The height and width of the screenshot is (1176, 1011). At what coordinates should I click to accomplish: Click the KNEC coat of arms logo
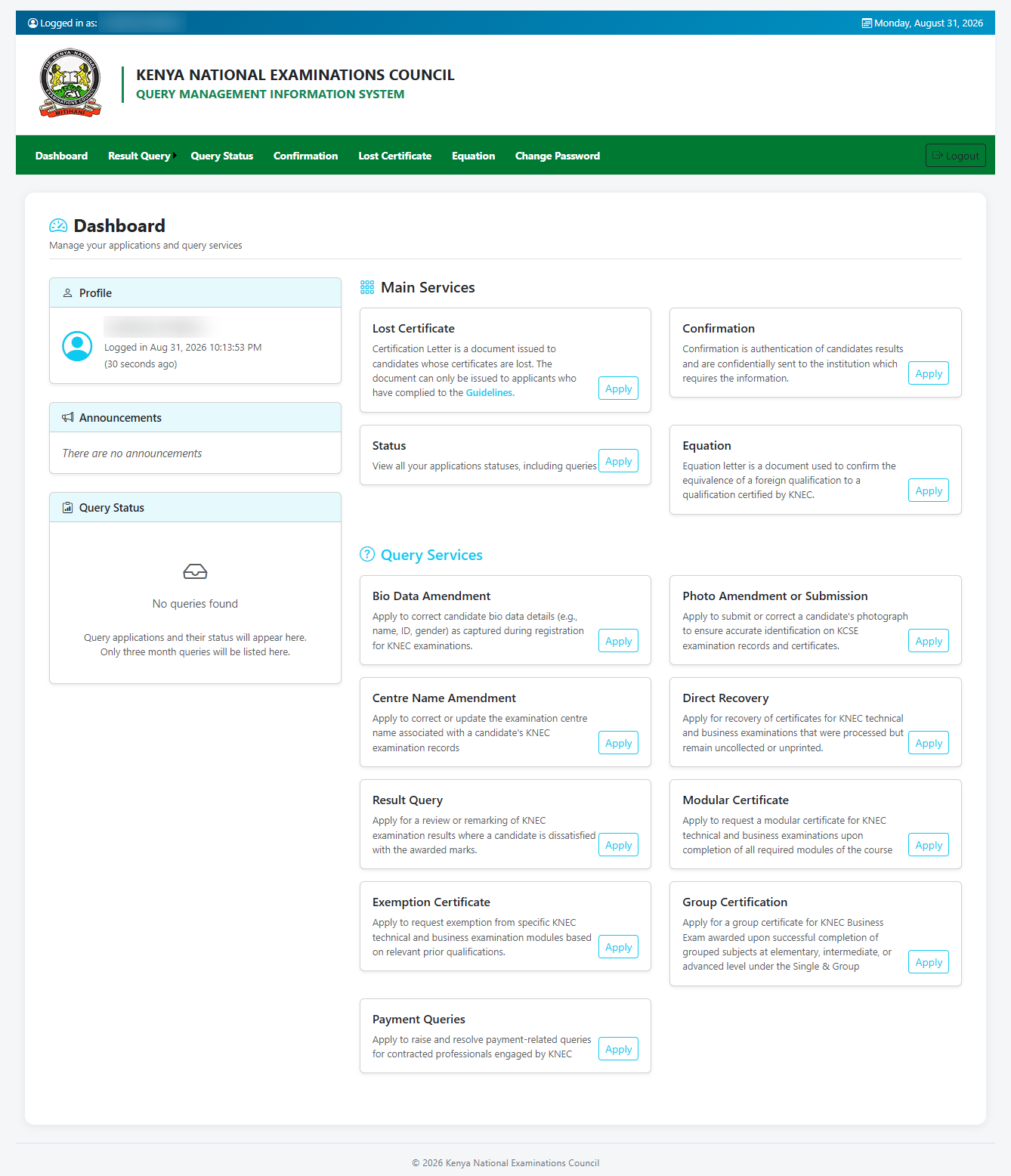tap(70, 83)
